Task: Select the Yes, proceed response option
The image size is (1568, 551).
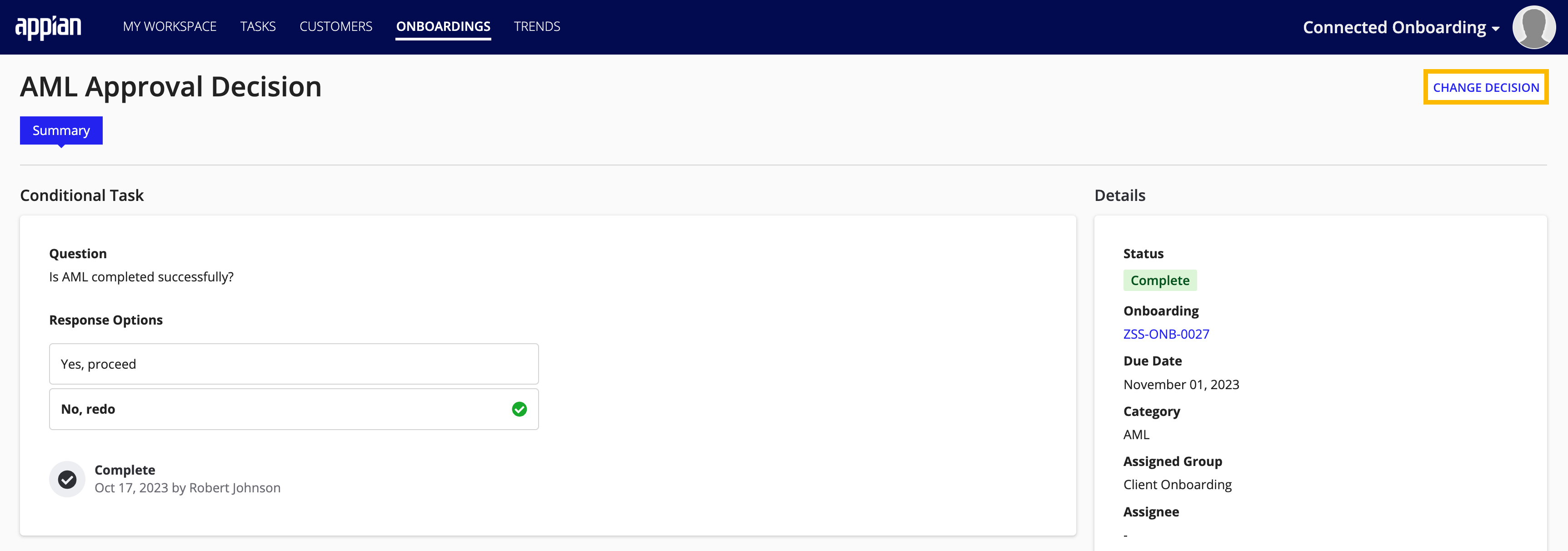Action: [x=293, y=363]
